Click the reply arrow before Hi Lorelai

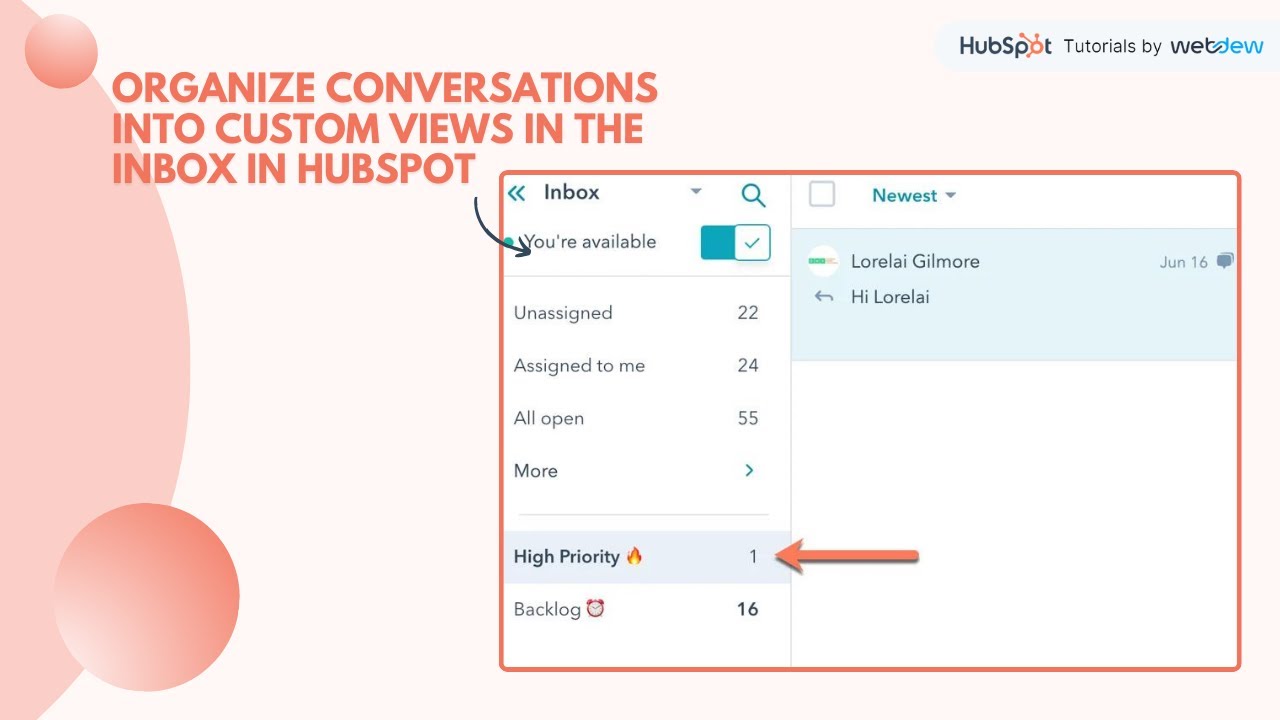[x=823, y=297]
